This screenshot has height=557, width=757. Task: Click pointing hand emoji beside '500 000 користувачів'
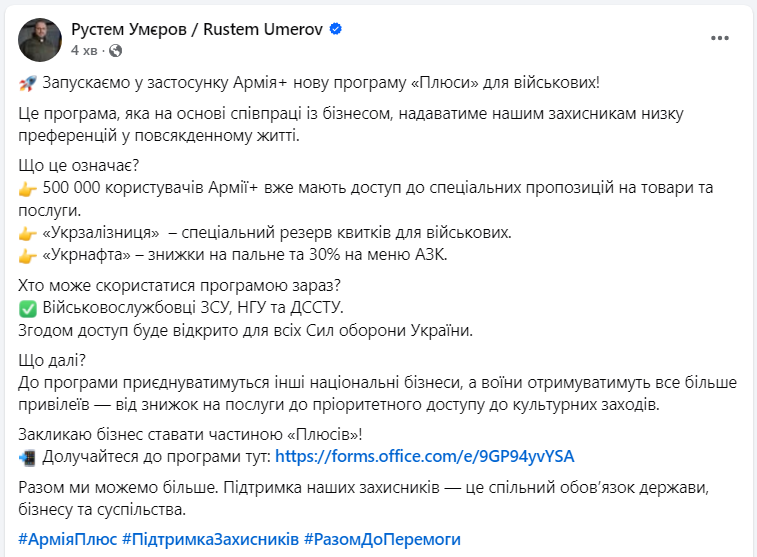27,188
